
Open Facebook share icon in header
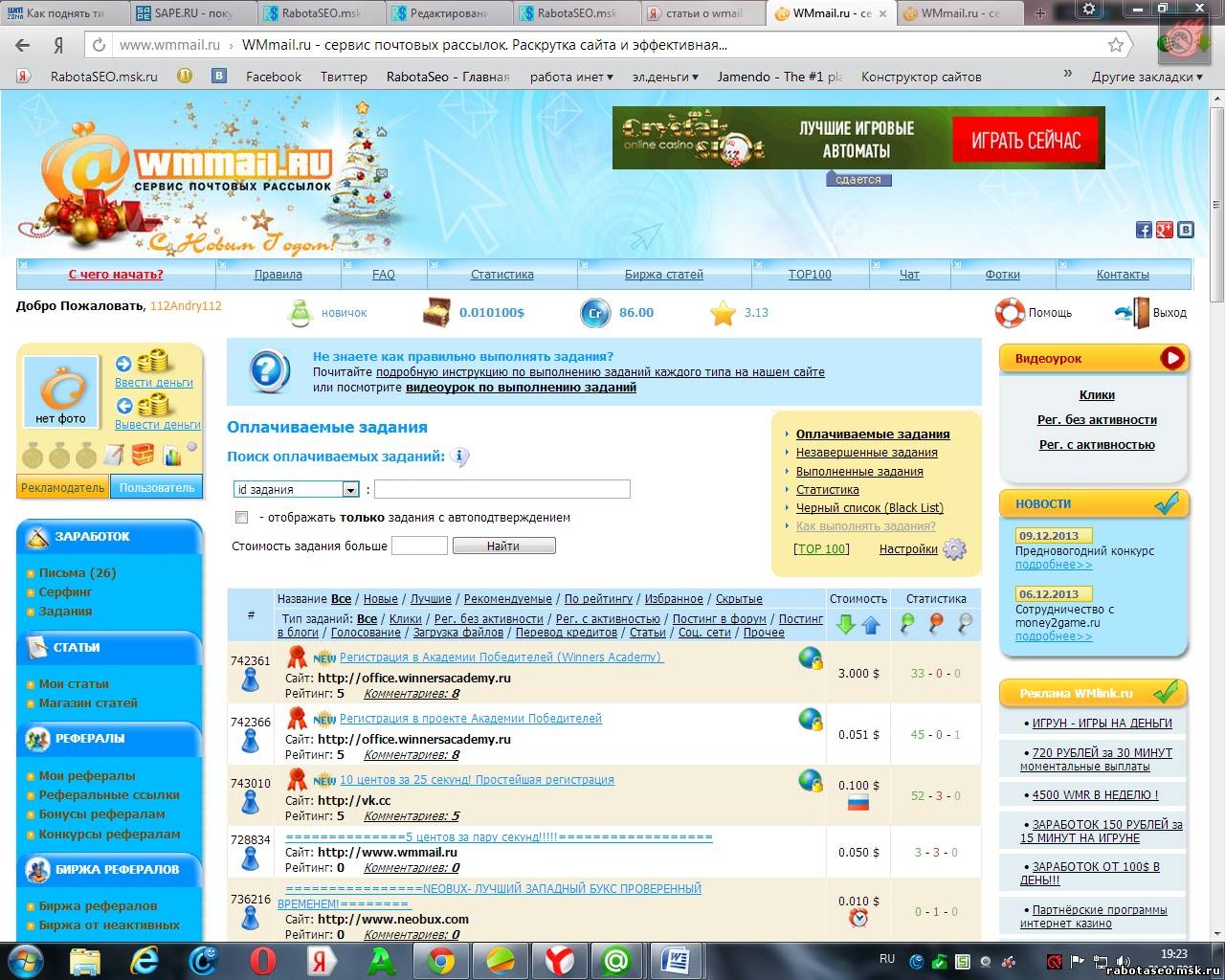click(x=1144, y=230)
